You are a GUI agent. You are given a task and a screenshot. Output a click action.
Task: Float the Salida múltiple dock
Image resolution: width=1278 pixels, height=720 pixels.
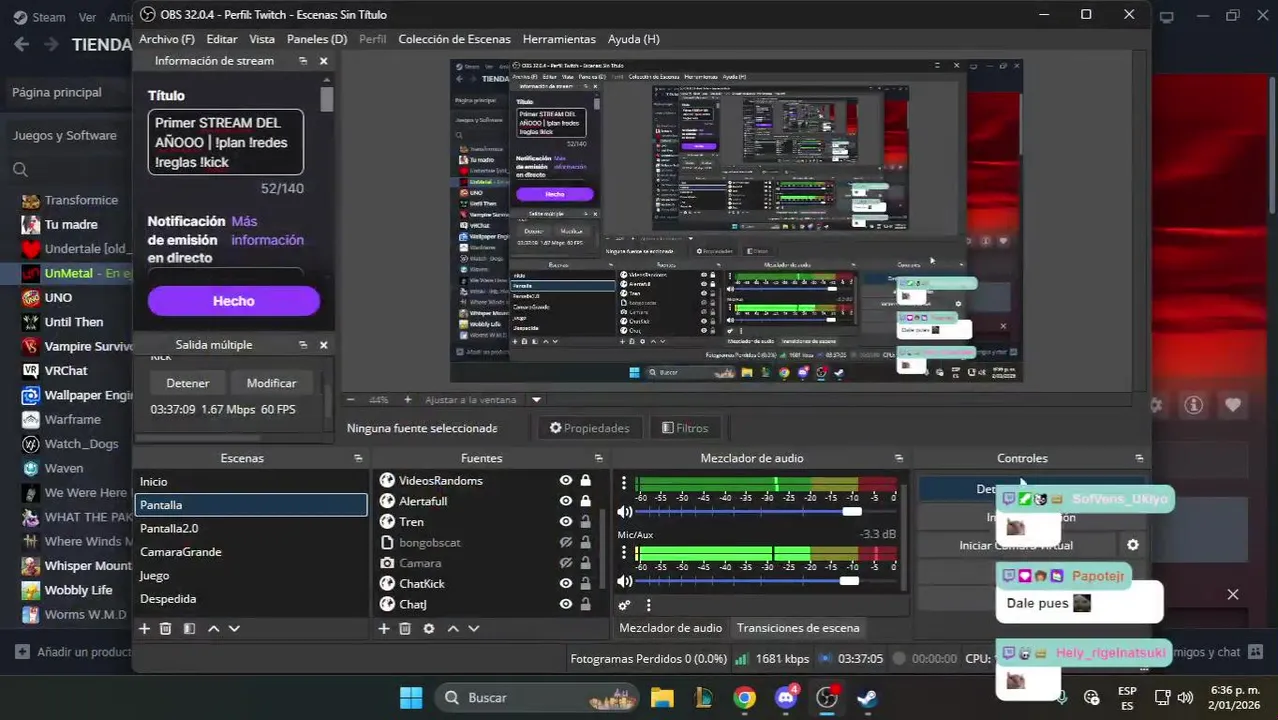tap(303, 345)
